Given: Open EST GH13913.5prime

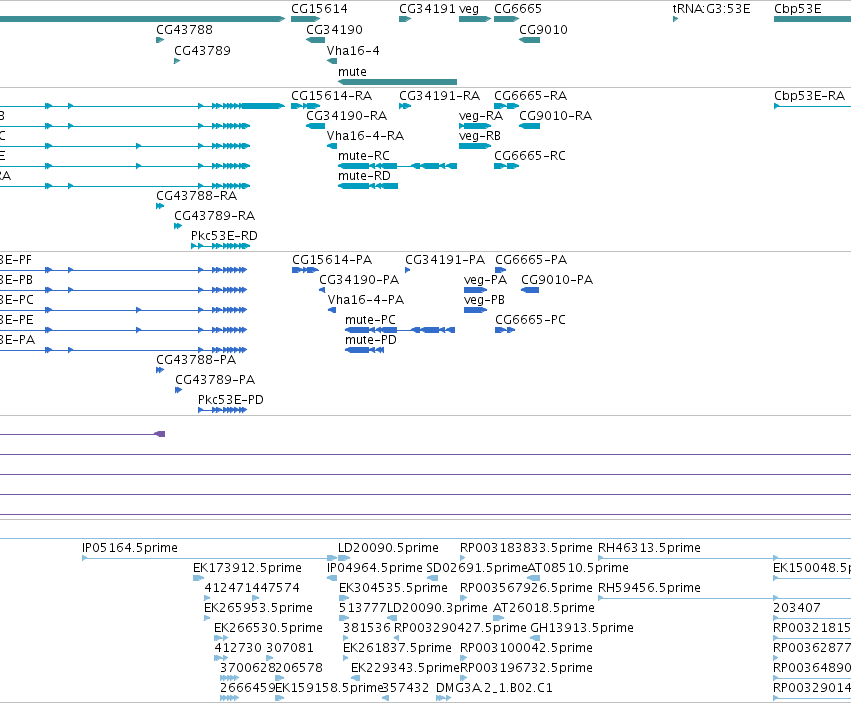Looking at the screenshot, I should (582, 628).
